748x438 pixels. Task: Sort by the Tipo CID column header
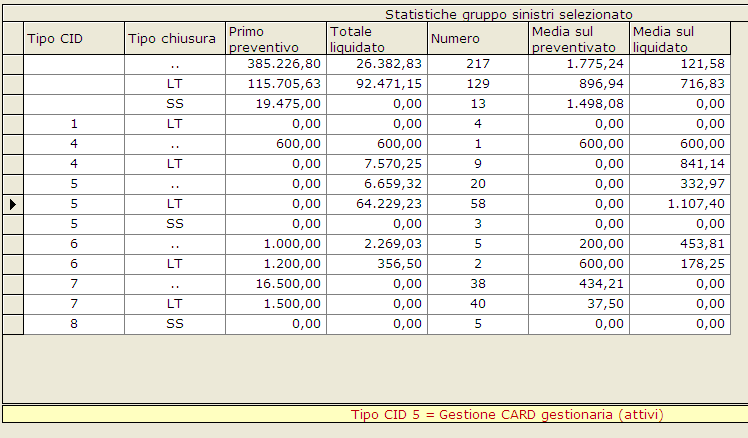click(x=74, y=39)
